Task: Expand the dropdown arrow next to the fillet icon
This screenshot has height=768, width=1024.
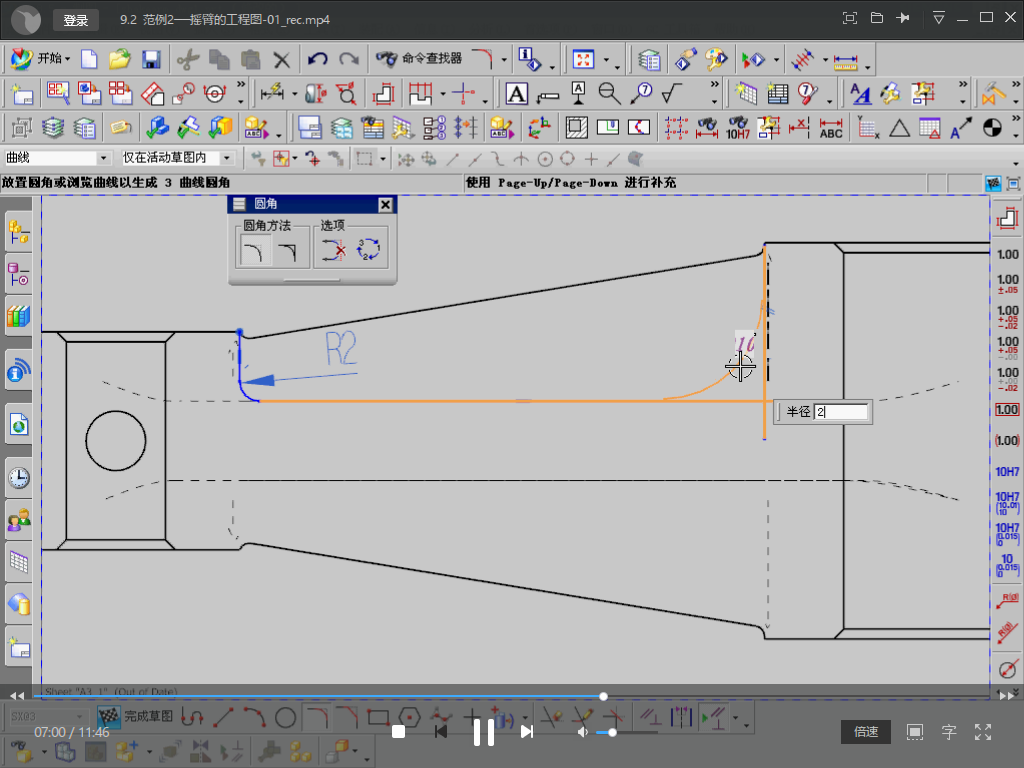Action: [x=504, y=60]
